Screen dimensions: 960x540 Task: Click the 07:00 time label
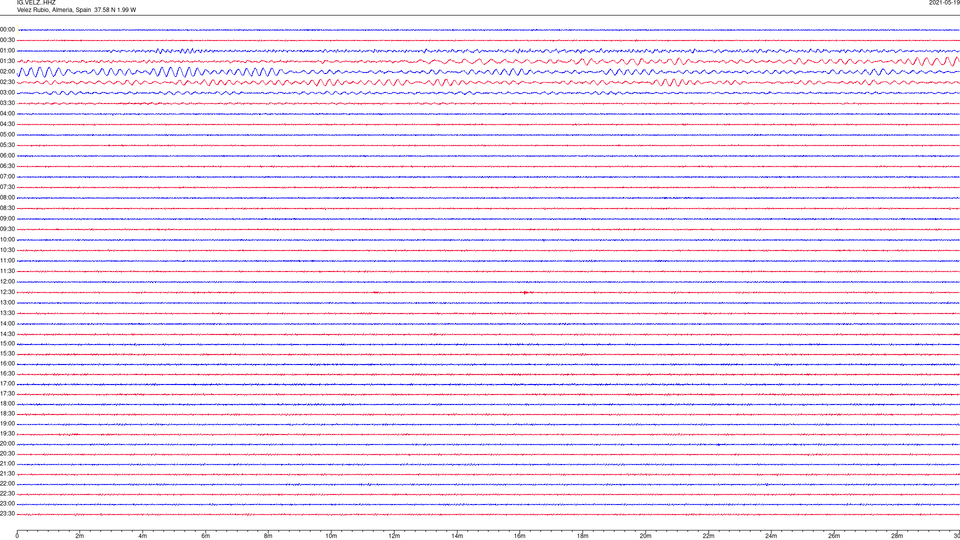pyautogui.click(x=7, y=177)
